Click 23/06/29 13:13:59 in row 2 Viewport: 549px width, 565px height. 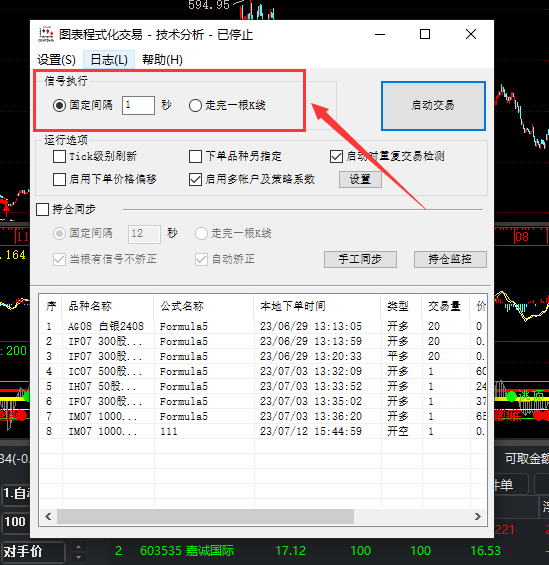311,341
